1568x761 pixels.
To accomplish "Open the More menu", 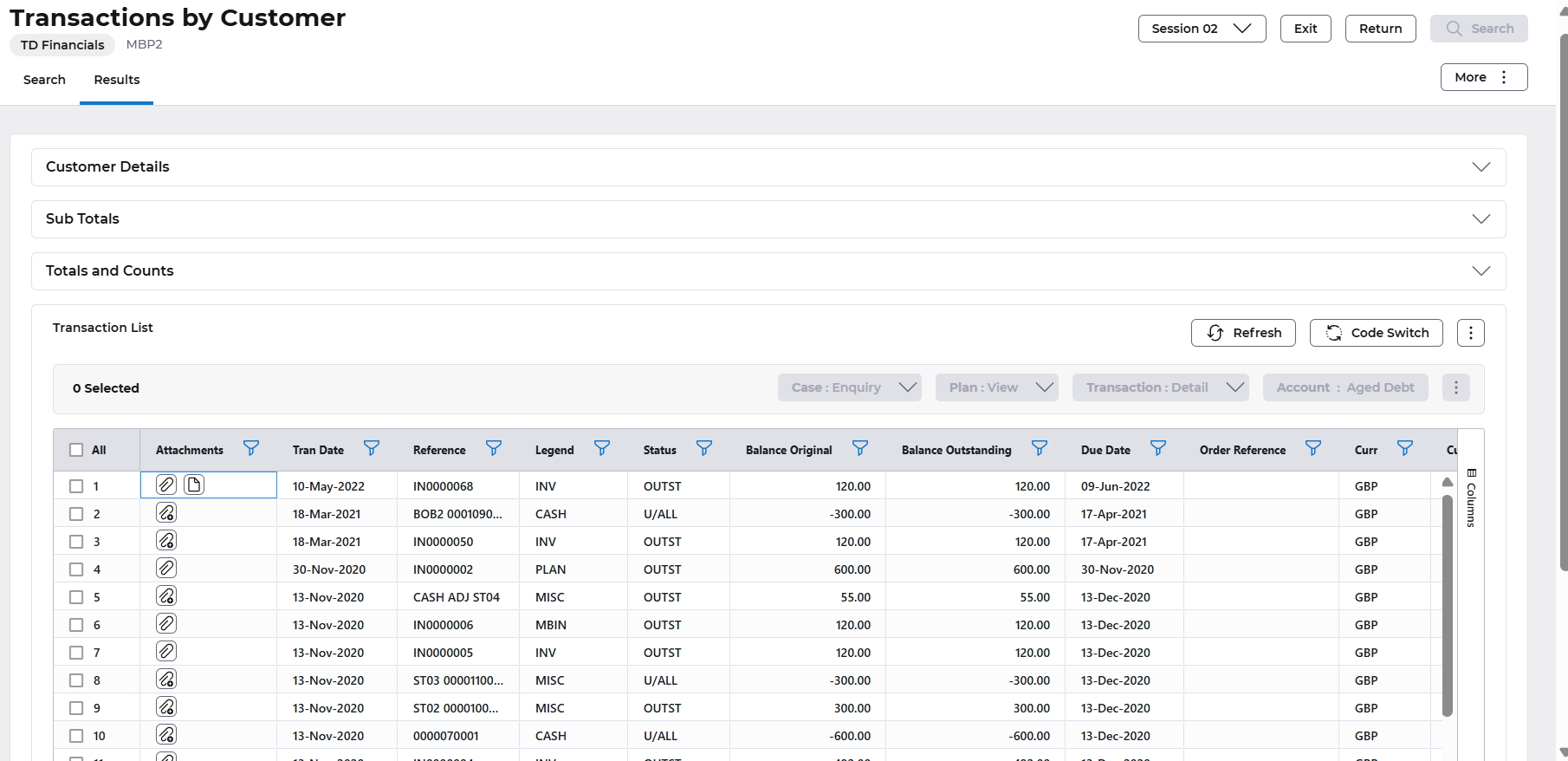I will click(x=1483, y=77).
